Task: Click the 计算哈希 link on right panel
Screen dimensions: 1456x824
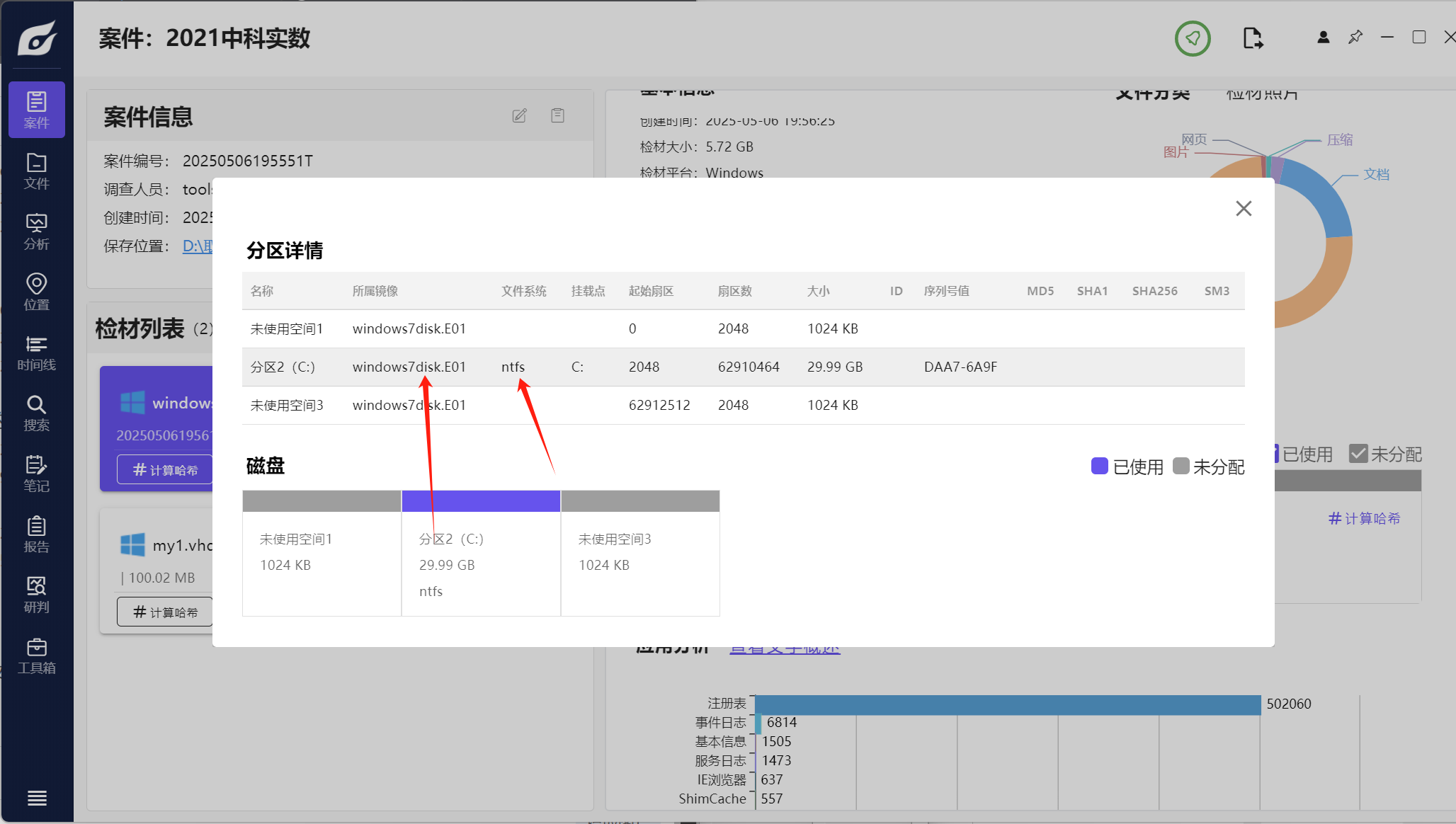Action: pyautogui.click(x=1364, y=518)
